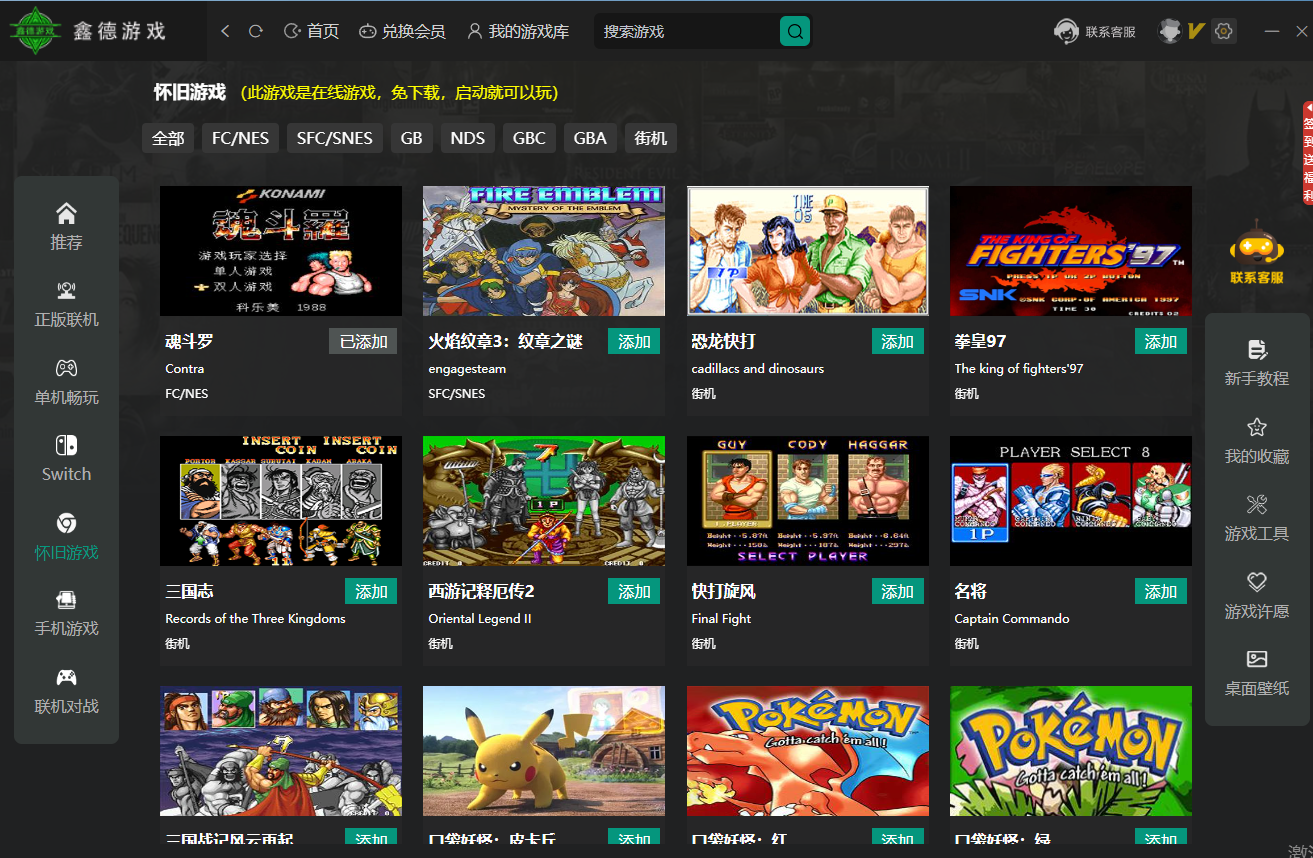Open 游戏工具 in the right panel
Screen dimensions: 1313x858
tap(1257, 518)
